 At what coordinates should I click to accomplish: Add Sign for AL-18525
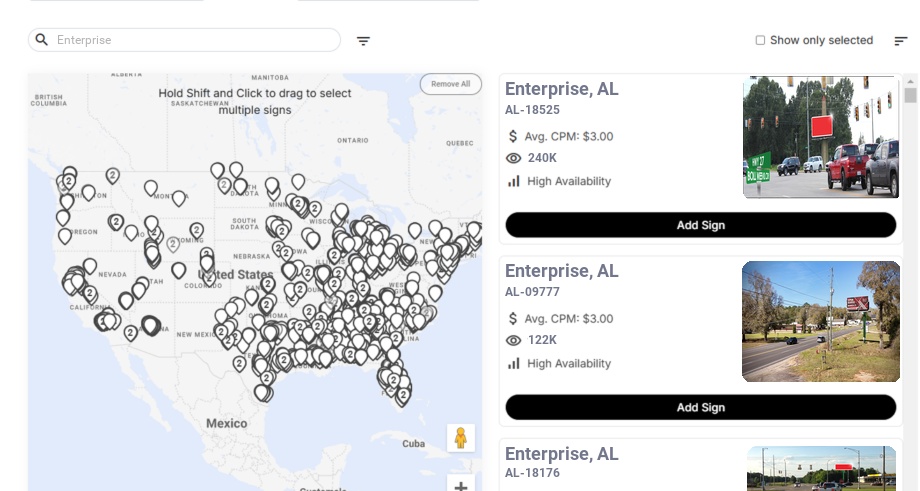click(701, 225)
